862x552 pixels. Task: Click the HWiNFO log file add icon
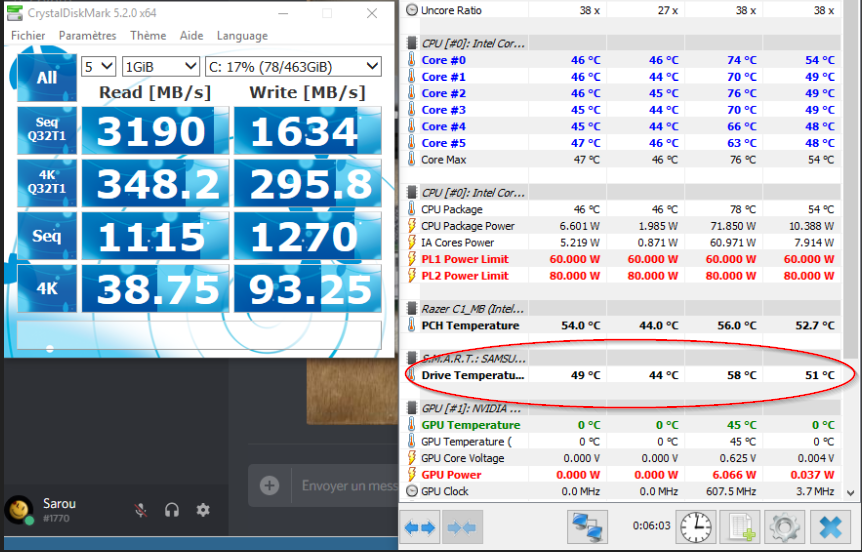[740, 527]
